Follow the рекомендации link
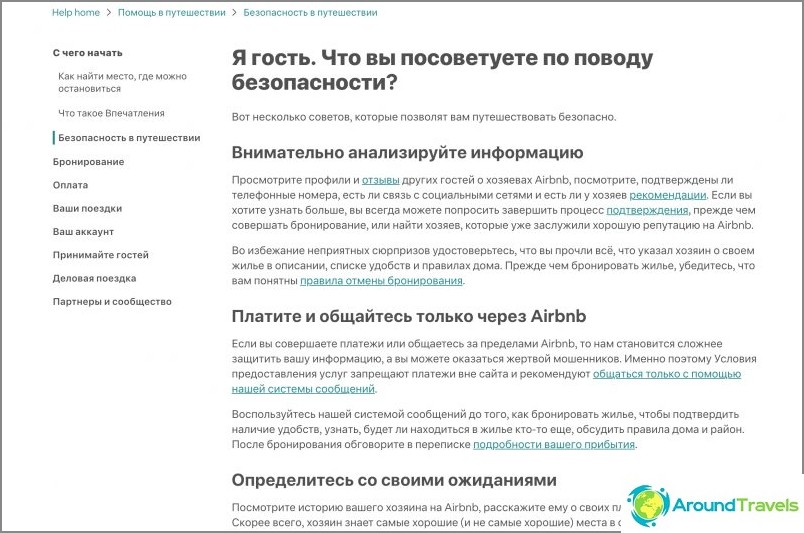This screenshot has height=533, width=804. coord(668,195)
